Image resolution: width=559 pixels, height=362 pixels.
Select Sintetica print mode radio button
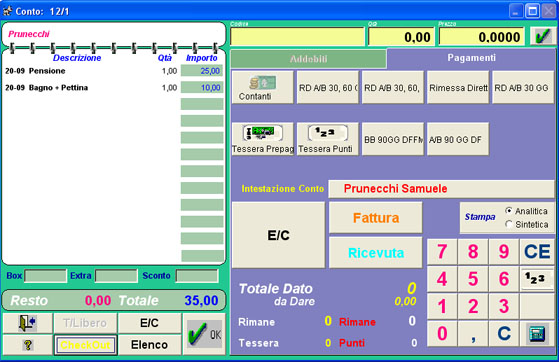(509, 224)
